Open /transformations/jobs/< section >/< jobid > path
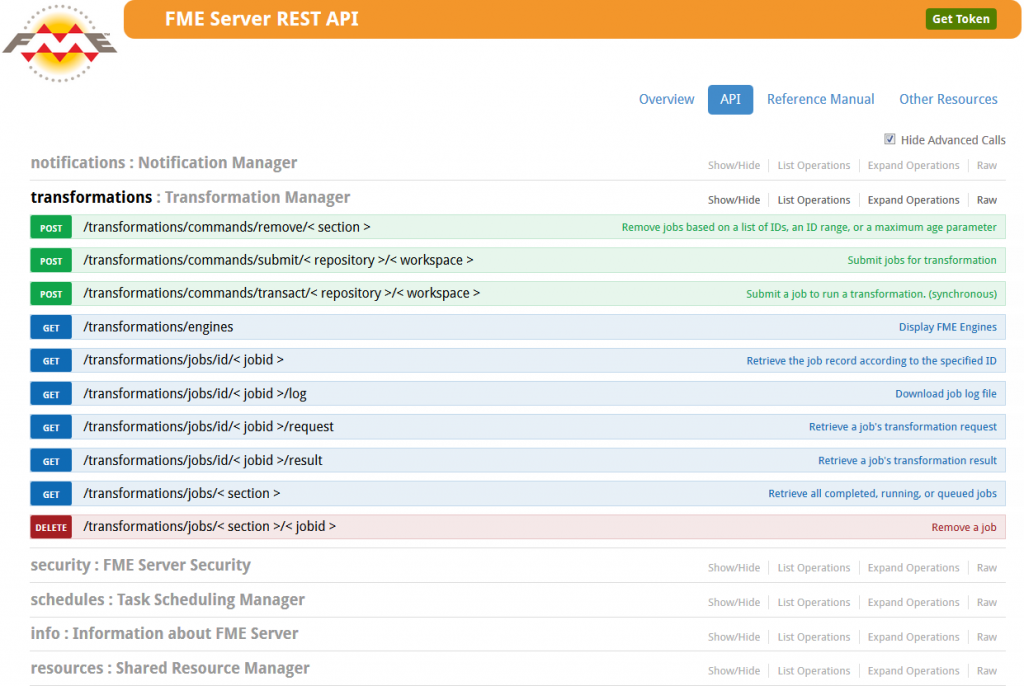Screen dimensions: 1024x686 pos(210,527)
